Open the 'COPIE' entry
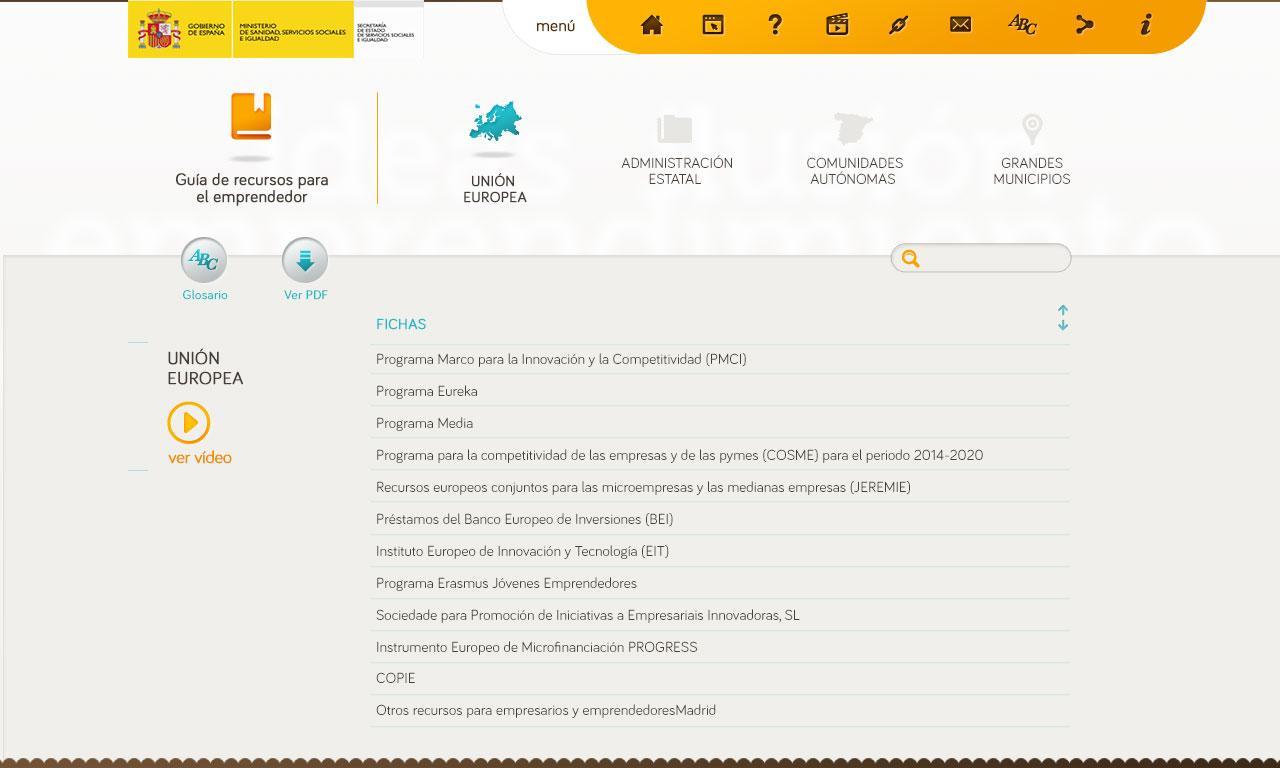The width and height of the screenshot is (1280, 768). pyautogui.click(x=395, y=678)
